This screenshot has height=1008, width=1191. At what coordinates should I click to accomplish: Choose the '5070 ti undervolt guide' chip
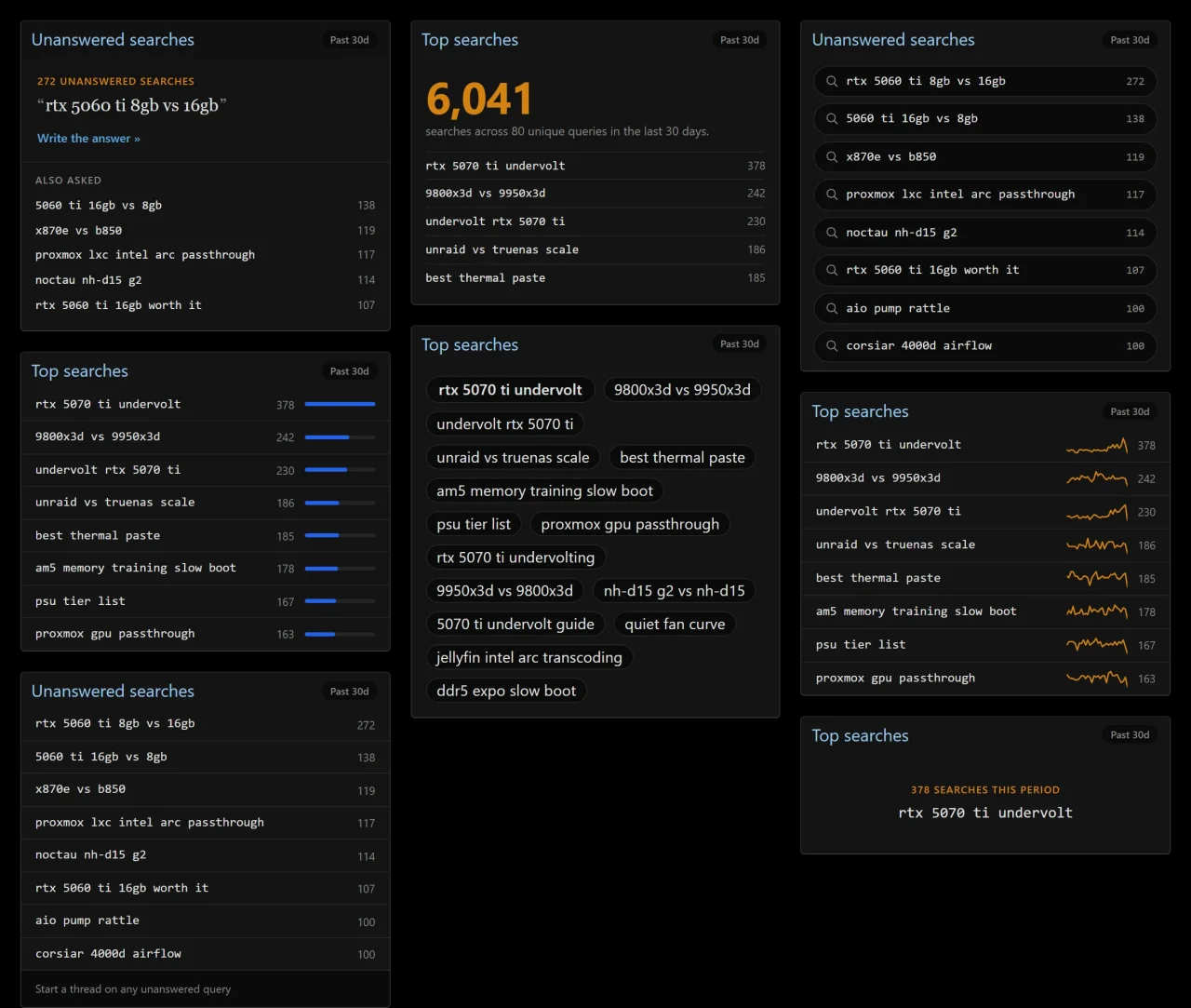pyautogui.click(x=515, y=625)
